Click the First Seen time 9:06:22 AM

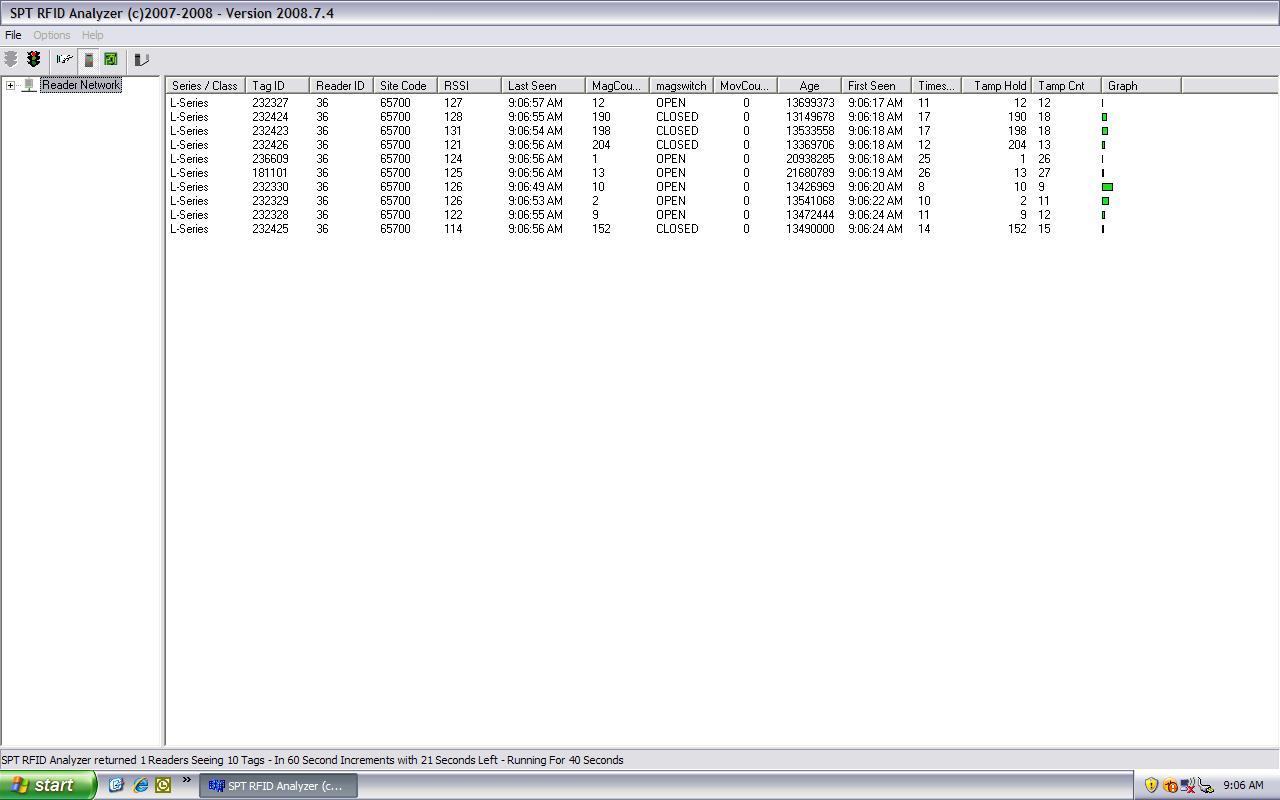tap(875, 201)
